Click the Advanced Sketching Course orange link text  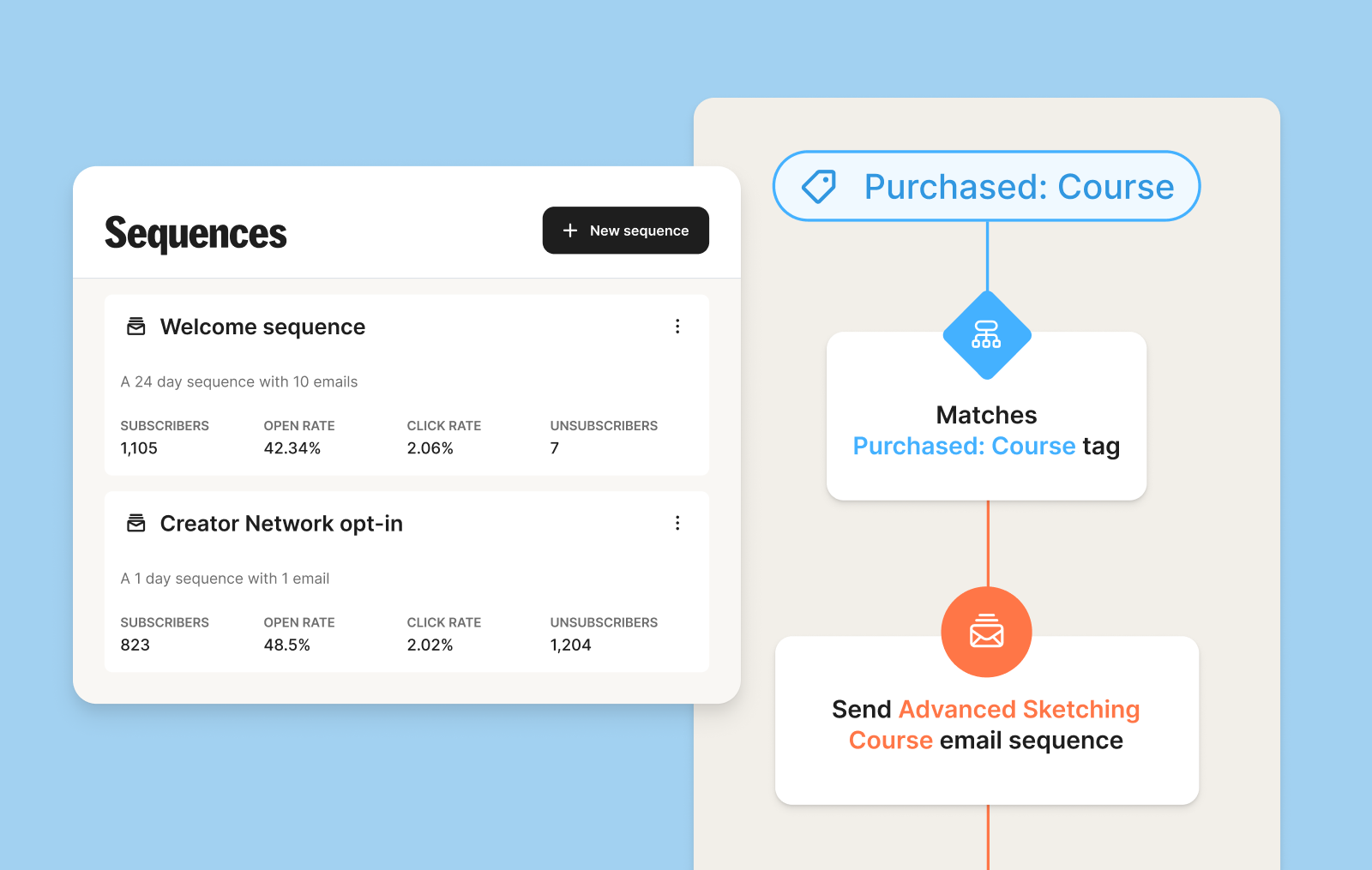point(1019,710)
